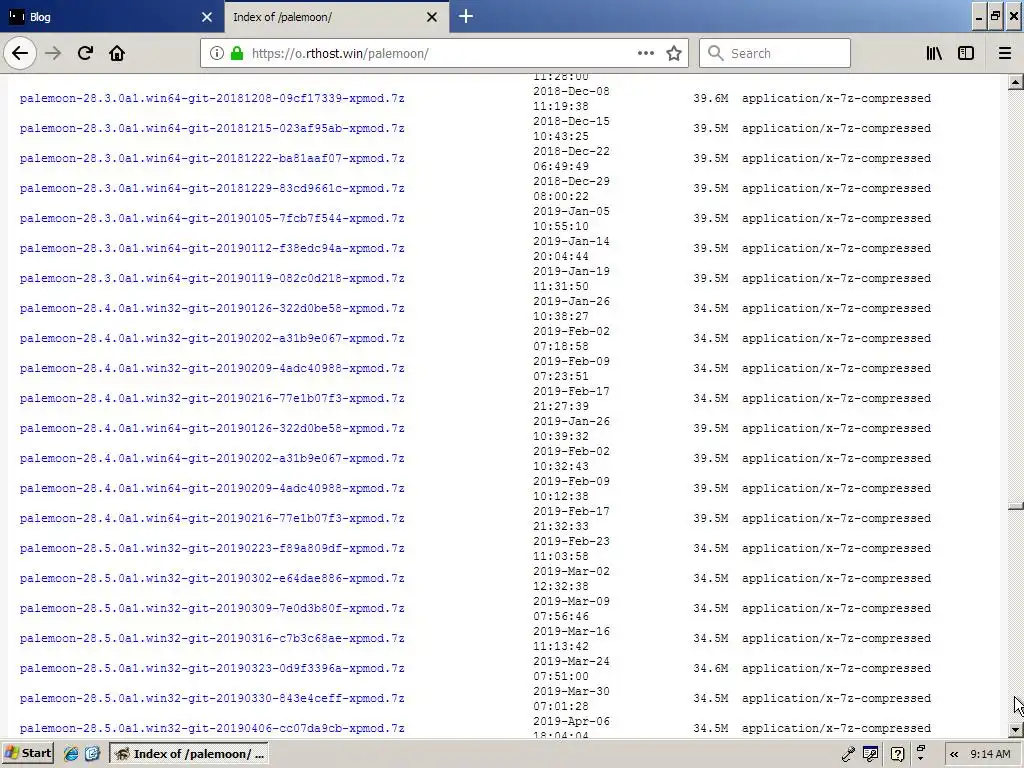The height and width of the screenshot is (768, 1024).
Task: Download win64 build 20190112-f38edc94a
Action: (x=212, y=248)
